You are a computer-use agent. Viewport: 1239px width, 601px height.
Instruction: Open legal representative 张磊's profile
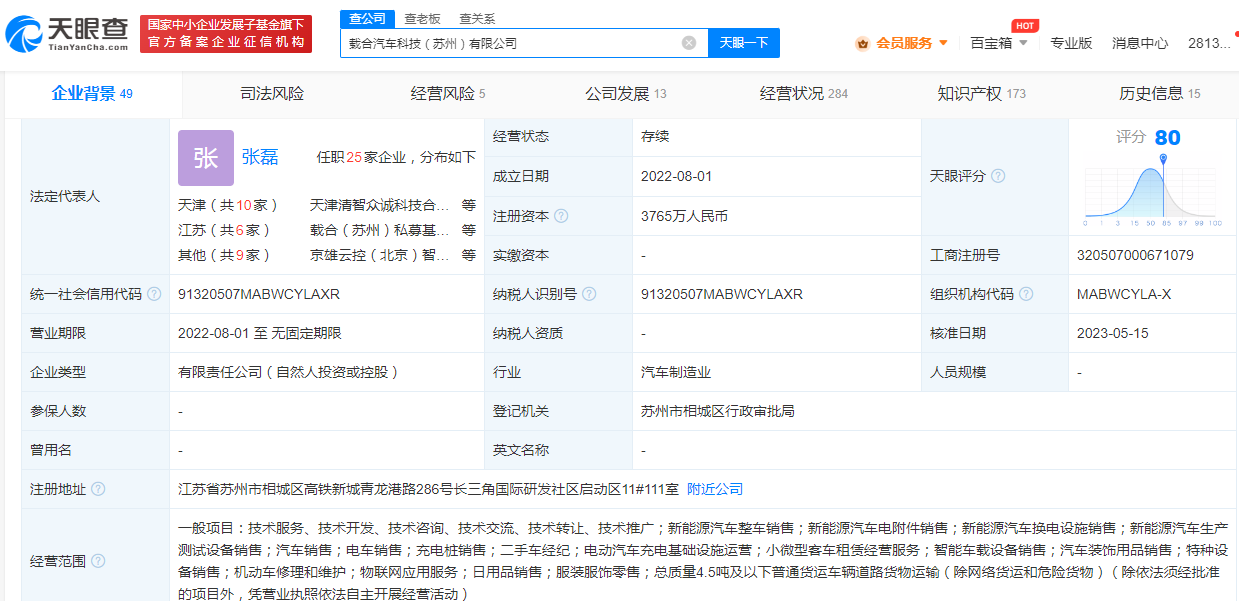pos(260,157)
